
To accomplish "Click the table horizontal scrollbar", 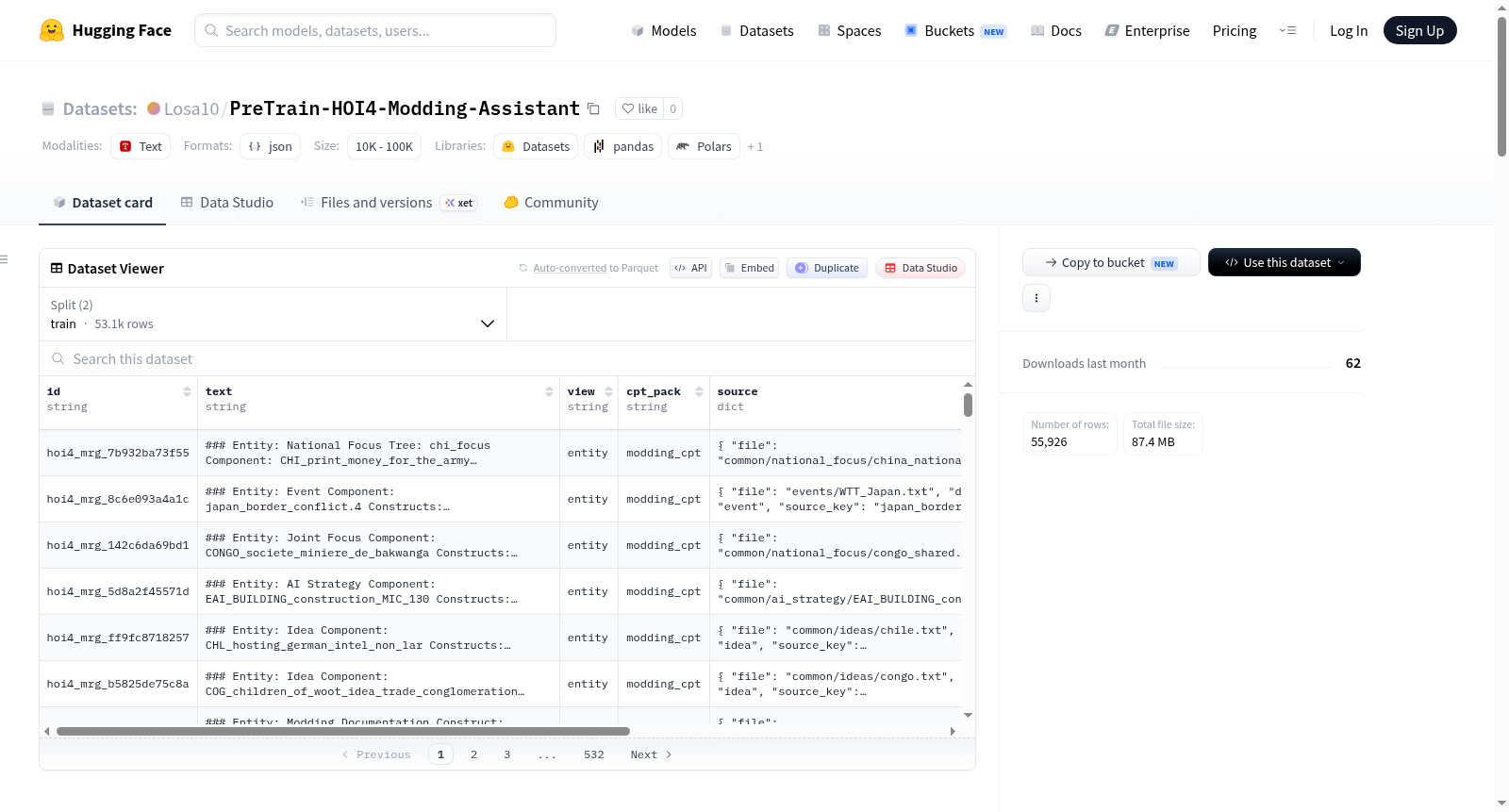I will [x=343, y=731].
